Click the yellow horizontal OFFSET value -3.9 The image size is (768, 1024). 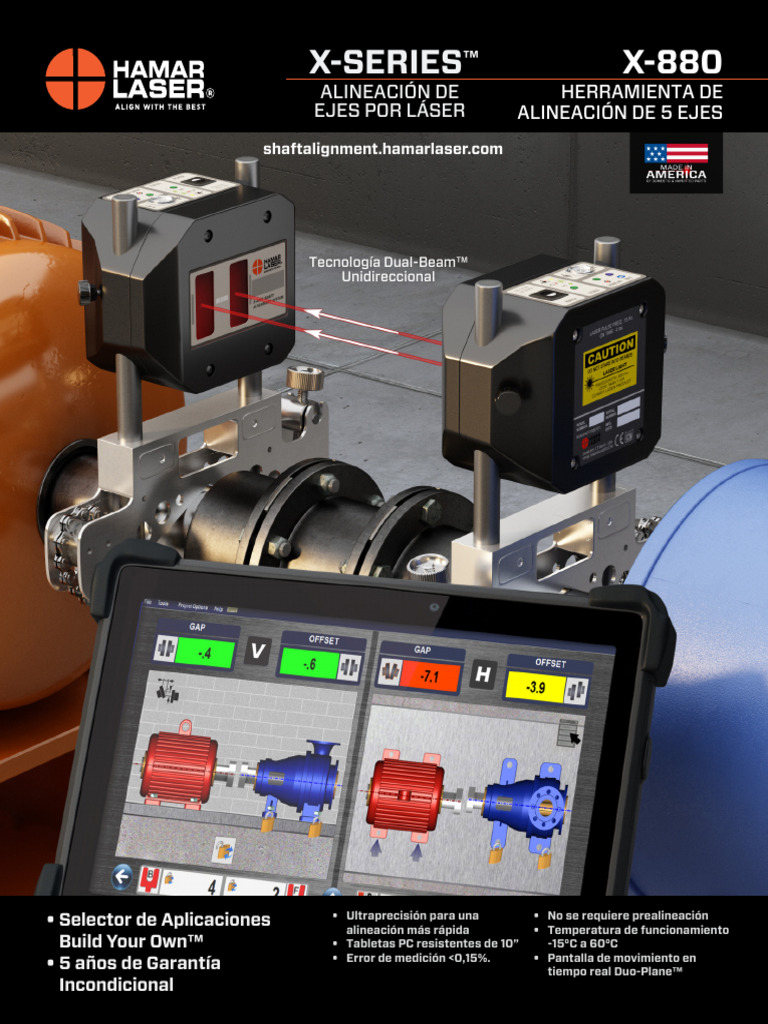pos(536,688)
